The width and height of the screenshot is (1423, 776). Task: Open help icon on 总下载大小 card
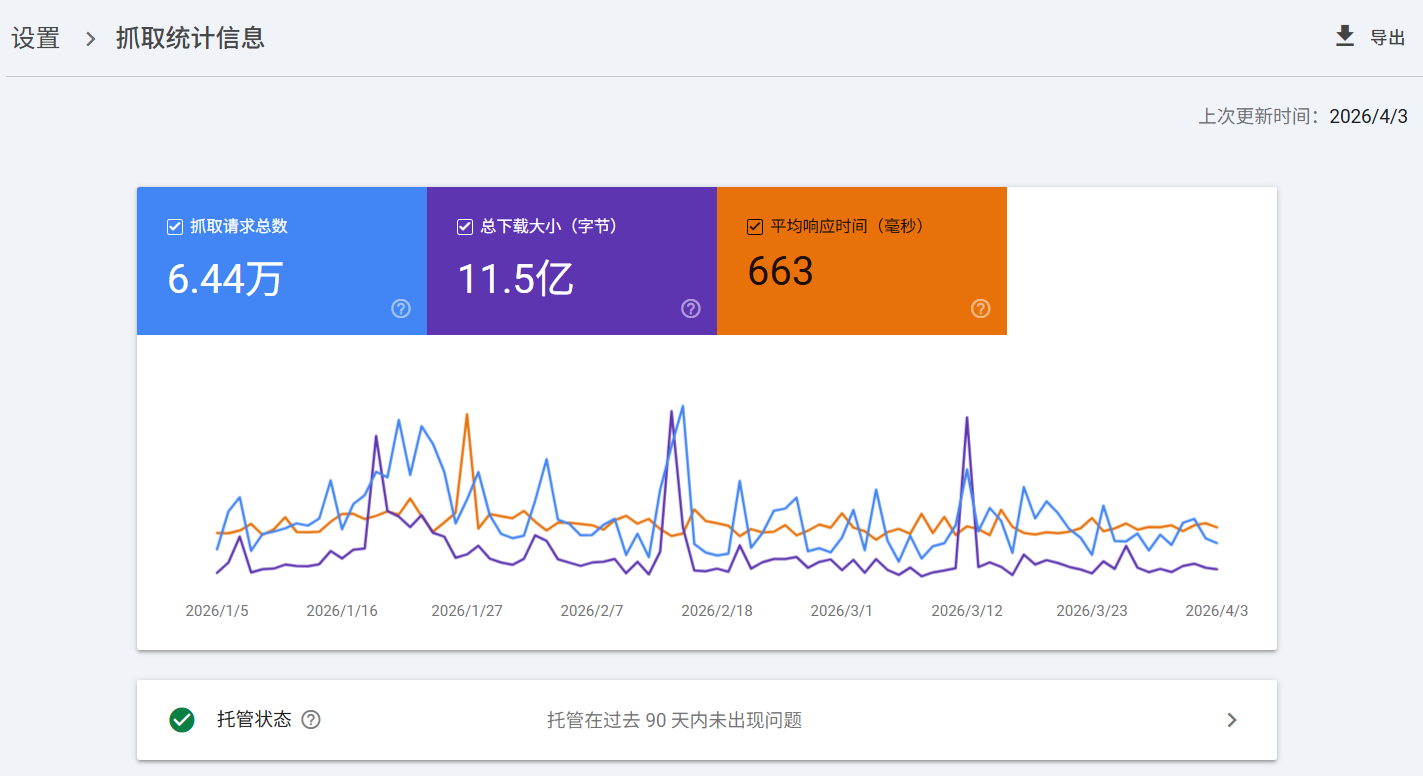click(691, 308)
